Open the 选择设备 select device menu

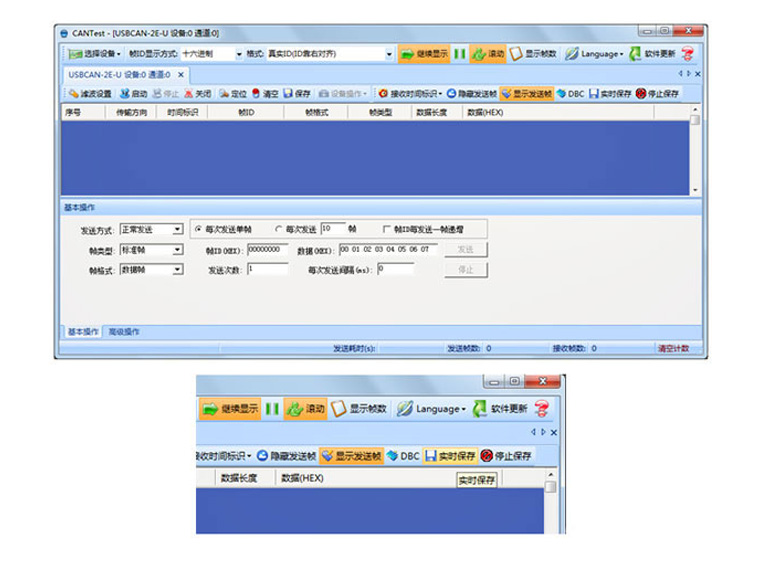tap(95, 53)
